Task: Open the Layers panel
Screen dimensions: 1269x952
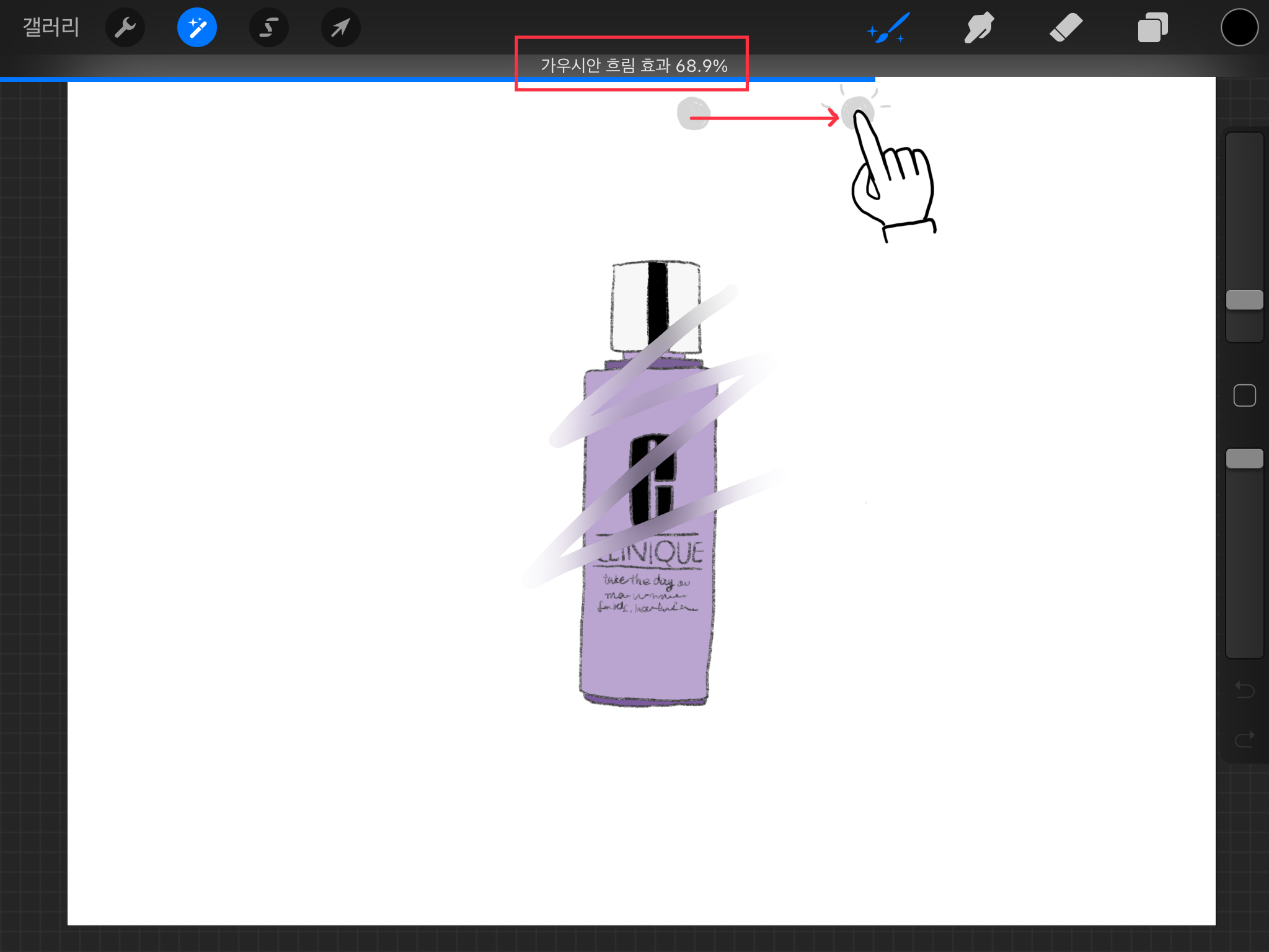Action: pyautogui.click(x=1152, y=28)
